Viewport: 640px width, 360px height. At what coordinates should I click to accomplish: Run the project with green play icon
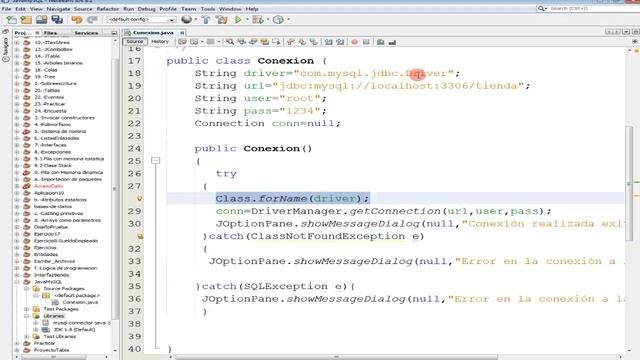[238, 20]
